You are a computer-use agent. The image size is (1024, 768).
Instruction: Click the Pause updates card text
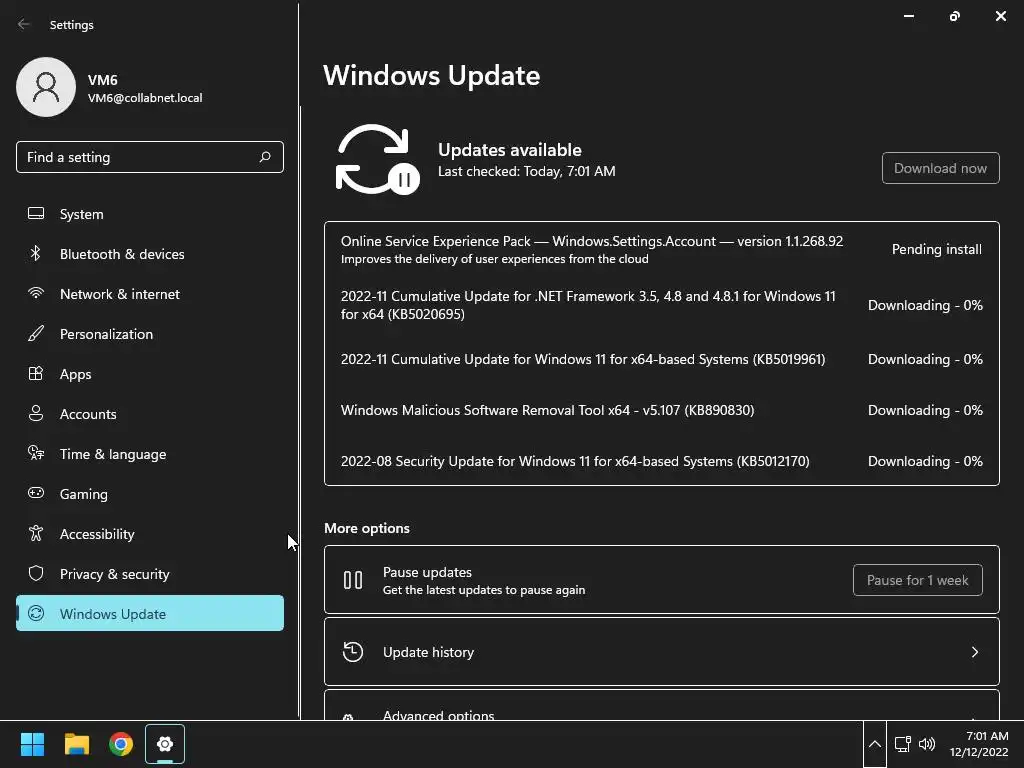(483, 580)
